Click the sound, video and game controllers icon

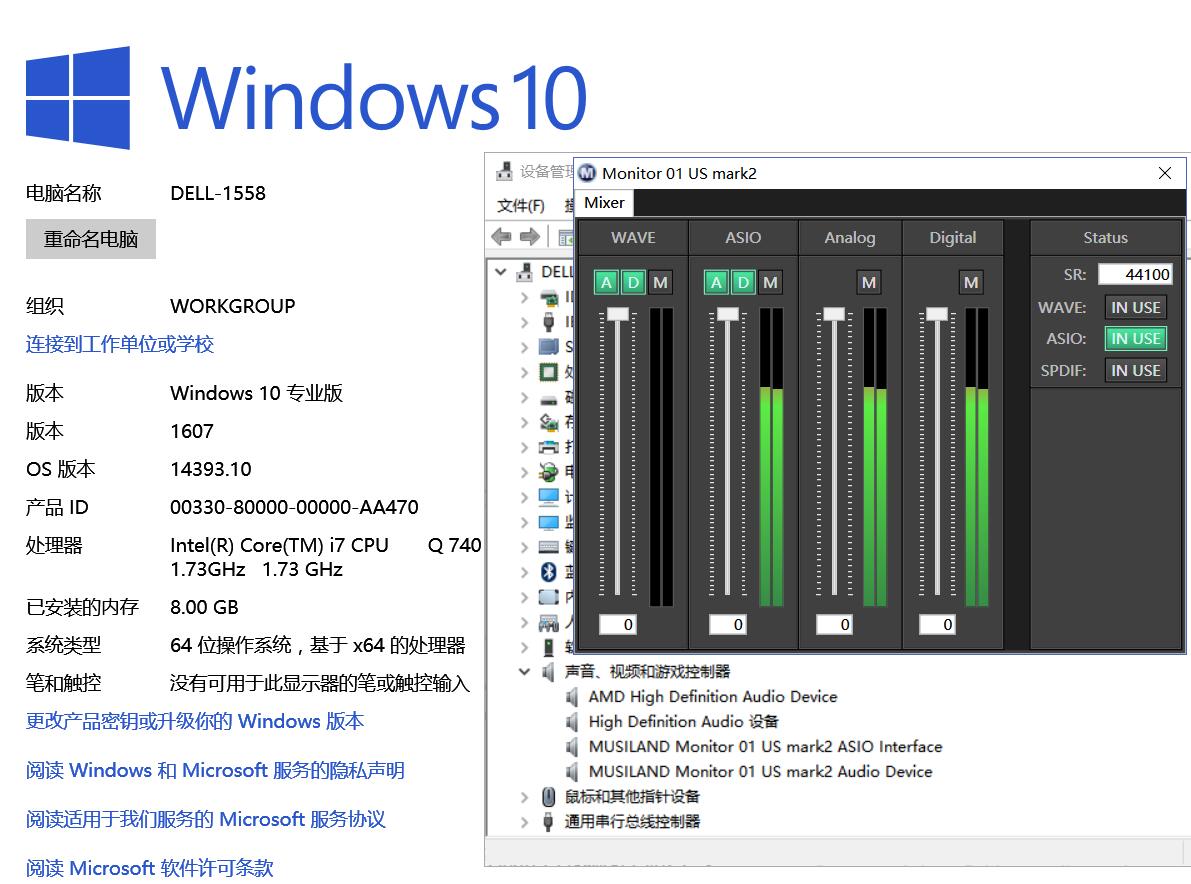[x=548, y=672]
